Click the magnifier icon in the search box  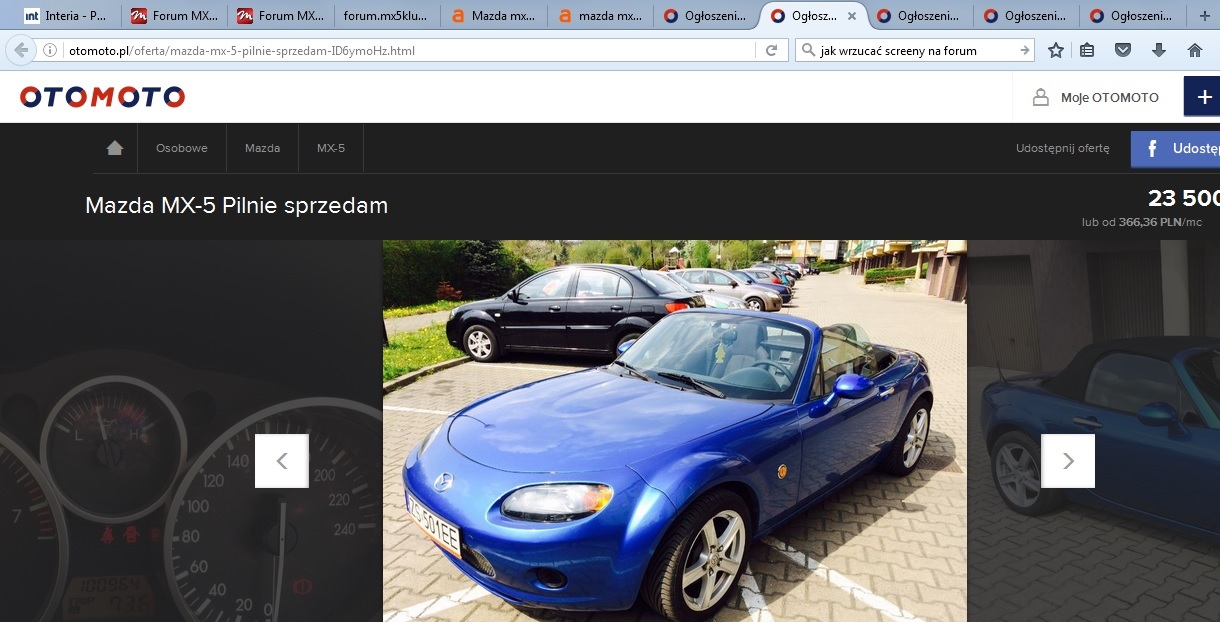808,50
